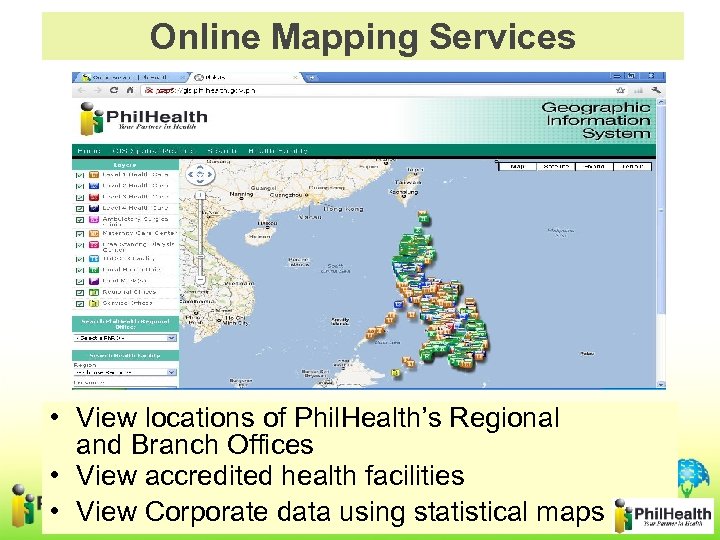Viewport: 720px width, 540px height.
Task: Bookmark the page with the star icon
Action: [x=620, y=90]
